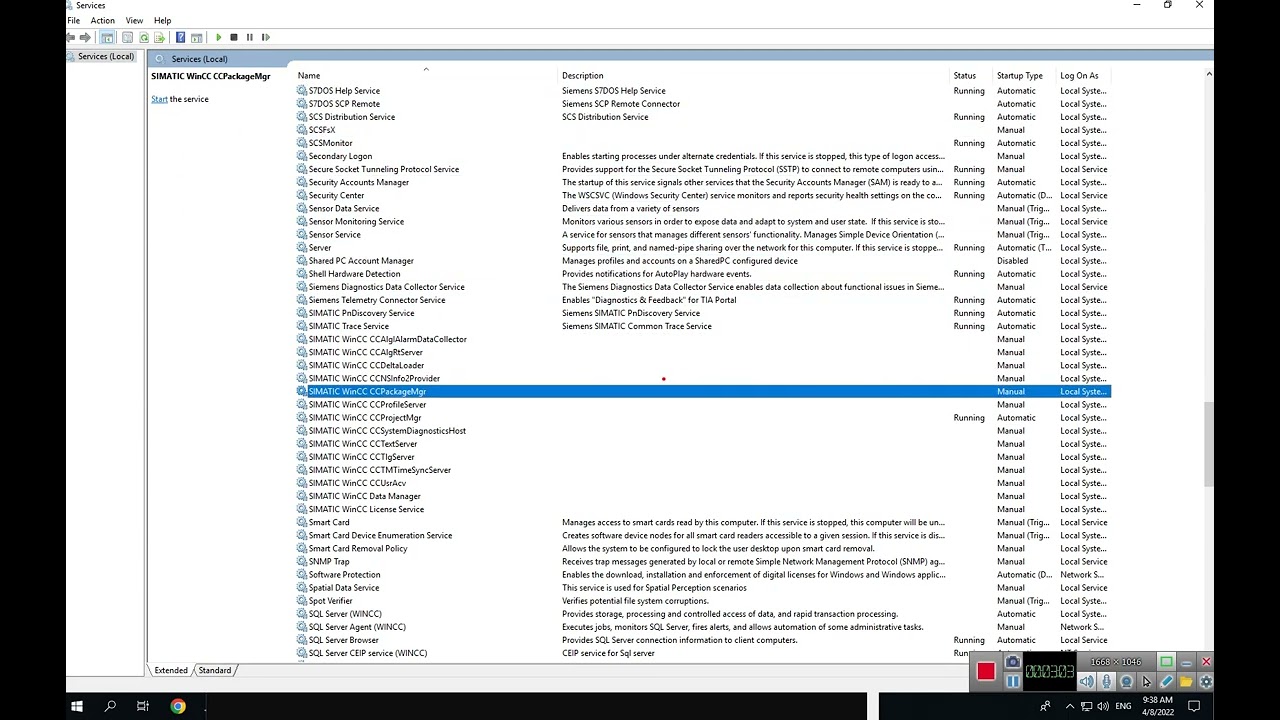Sort by the Log On As column header
The image size is (1280, 720).
pos(1084,75)
